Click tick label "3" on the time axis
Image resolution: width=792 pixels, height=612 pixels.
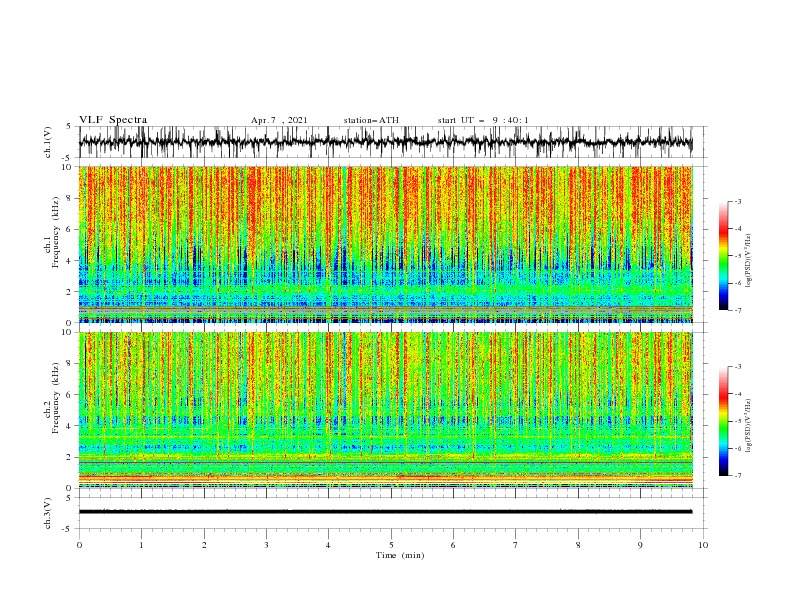click(266, 545)
